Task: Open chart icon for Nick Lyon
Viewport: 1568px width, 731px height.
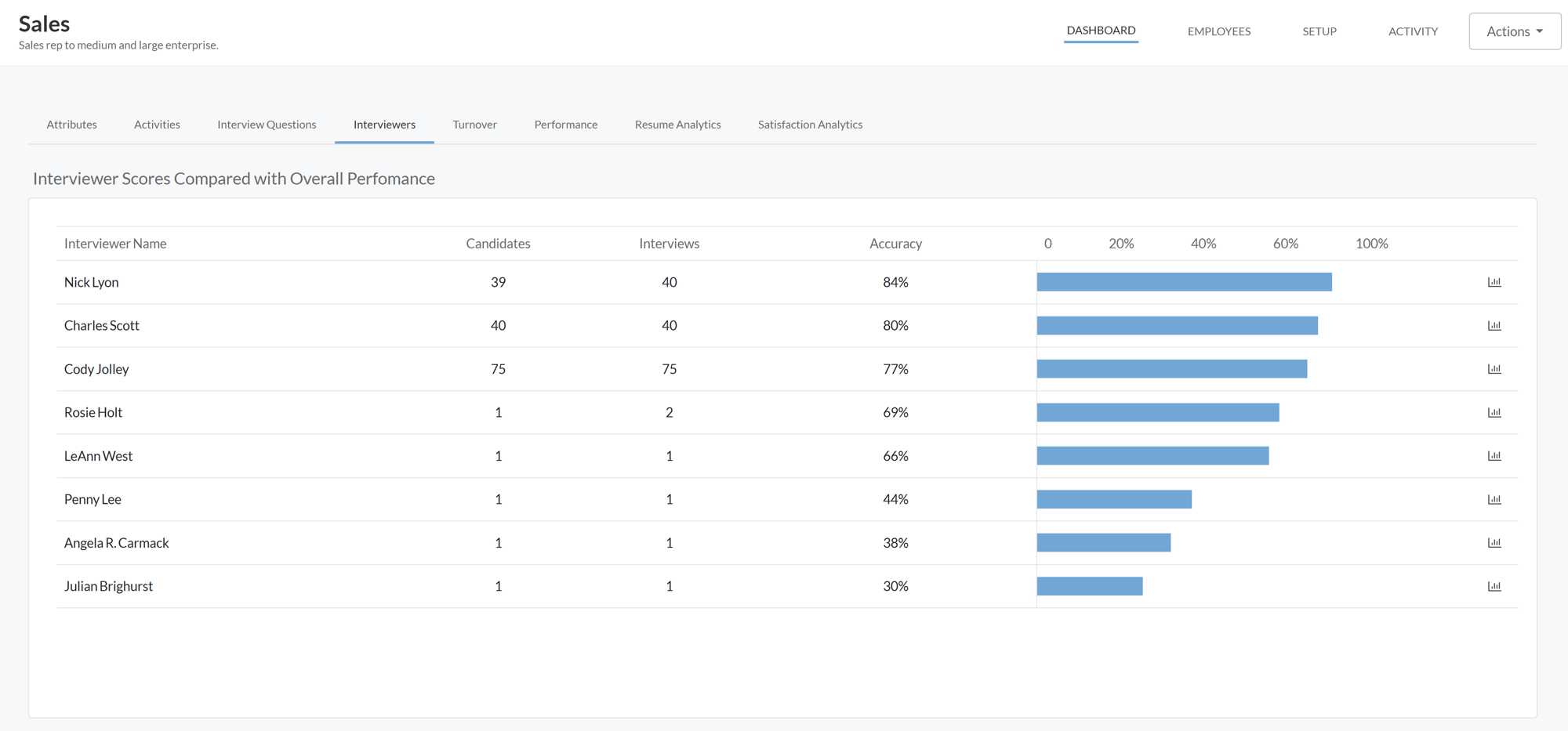Action: (1494, 282)
